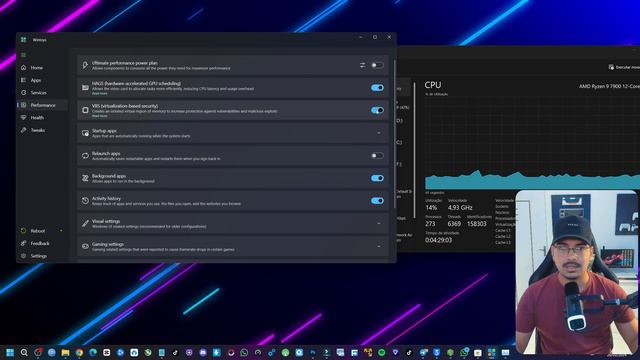
Task: Open Ultimate performance plan options sliders icon
Action: coord(362,65)
